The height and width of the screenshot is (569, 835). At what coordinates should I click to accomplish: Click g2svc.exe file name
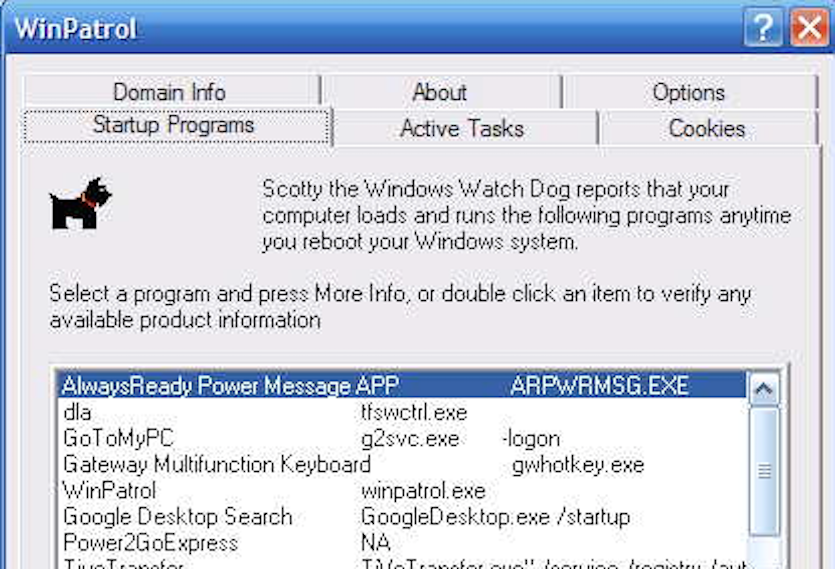tap(410, 438)
